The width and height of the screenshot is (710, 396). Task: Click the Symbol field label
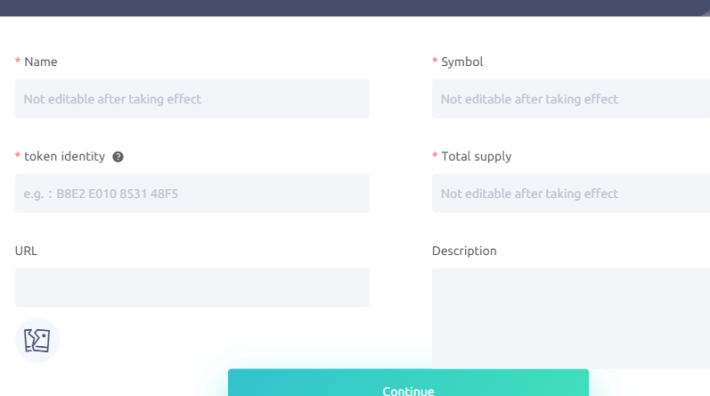coord(462,62)
